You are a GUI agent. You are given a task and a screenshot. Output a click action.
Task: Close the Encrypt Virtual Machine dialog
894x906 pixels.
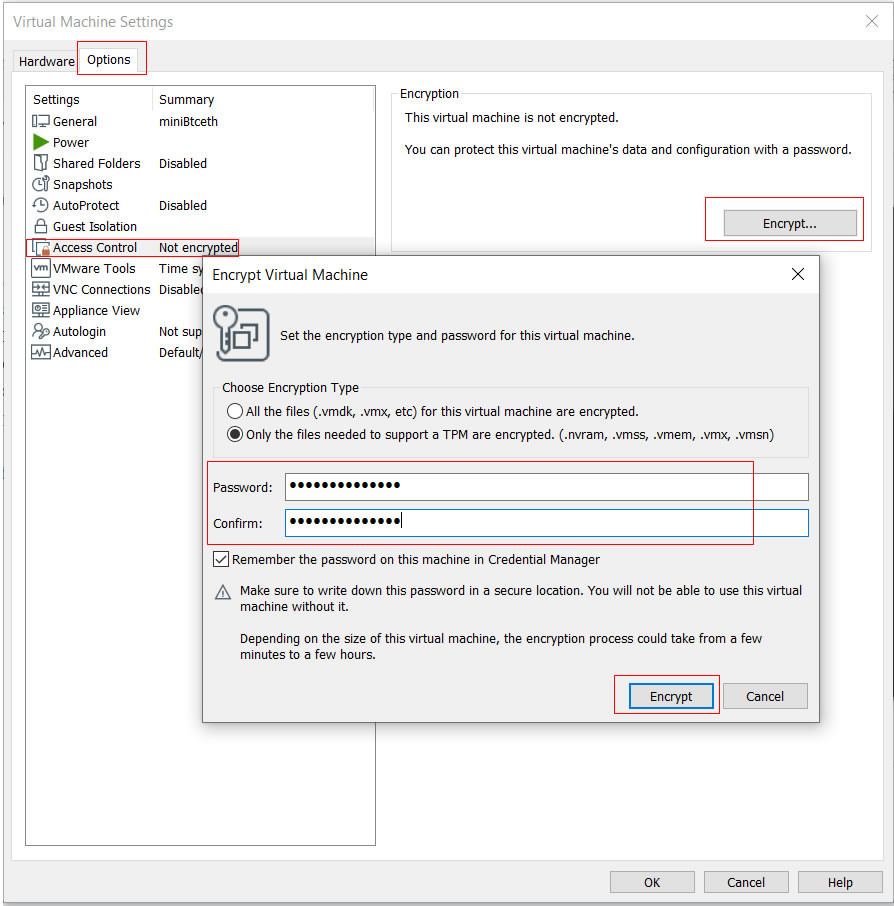[x=797, y=275]
